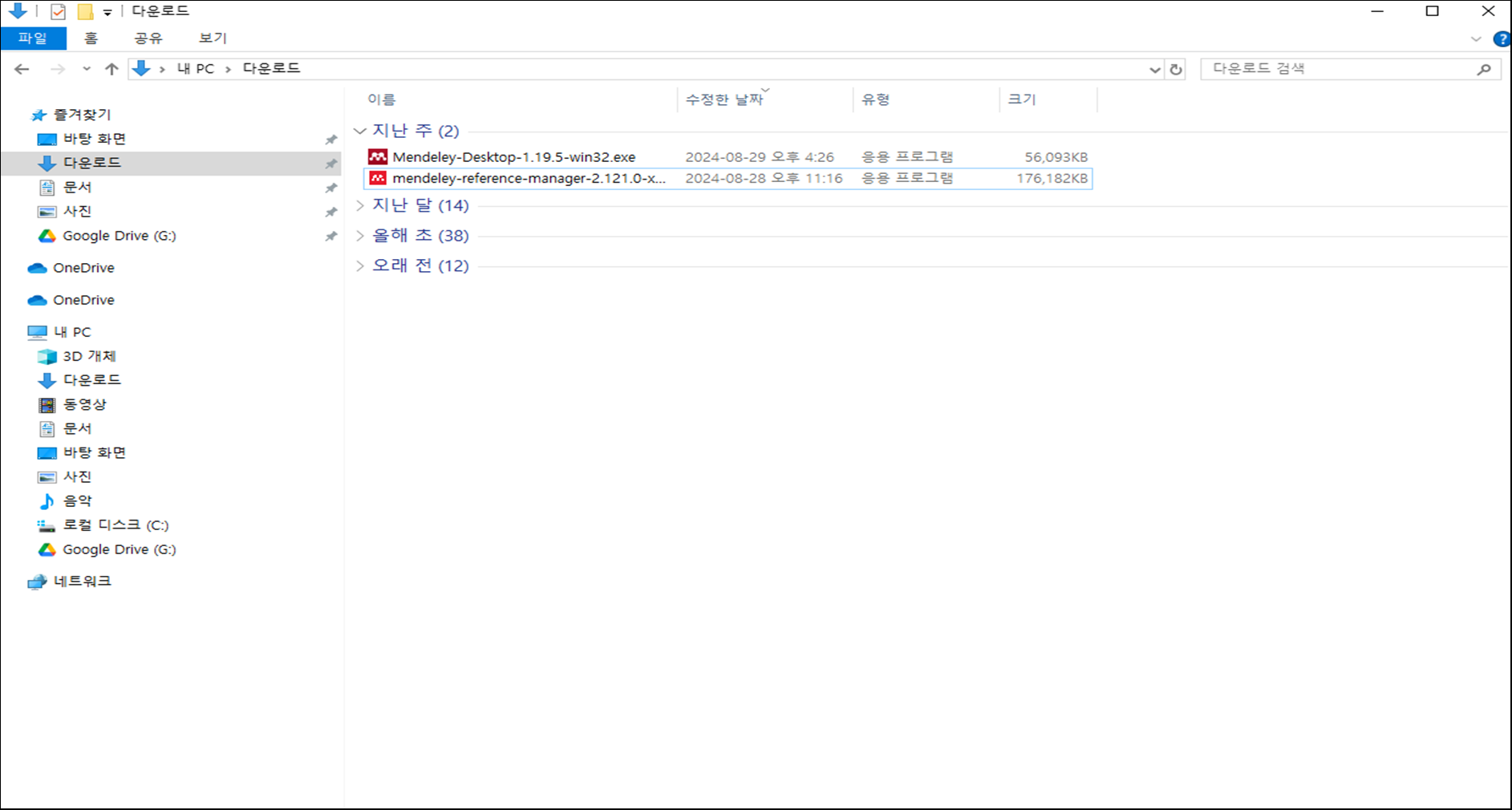This screenshot has height=810, width=1512.
Task: Open 네트워크 in the navigation pane
Action: [x=82, y=581]
